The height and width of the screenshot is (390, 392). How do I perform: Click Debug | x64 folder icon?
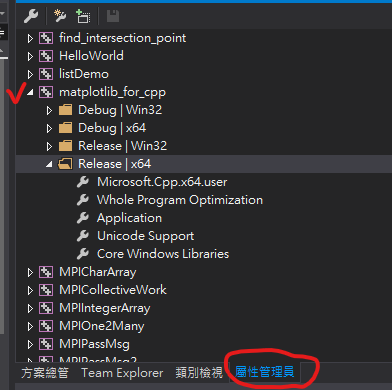click(x=65, y=128)
